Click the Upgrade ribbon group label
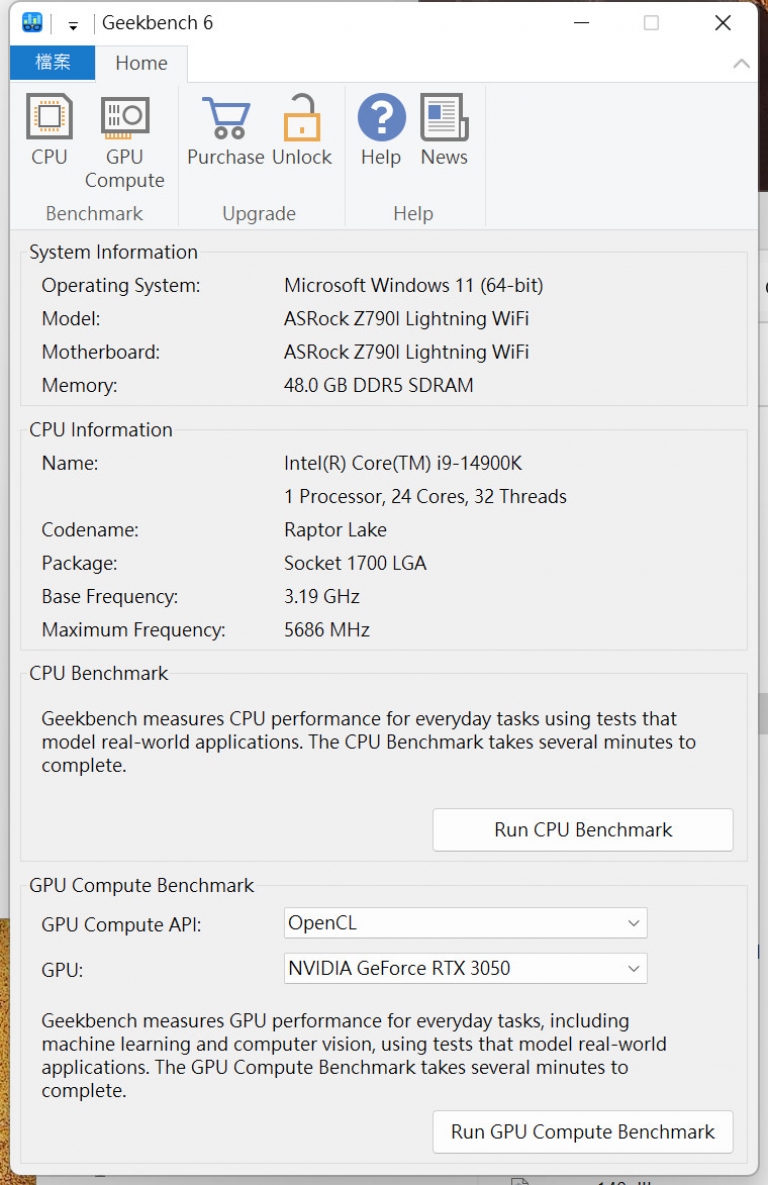The height and width of the screenshot is (1185, 768). 259,214
